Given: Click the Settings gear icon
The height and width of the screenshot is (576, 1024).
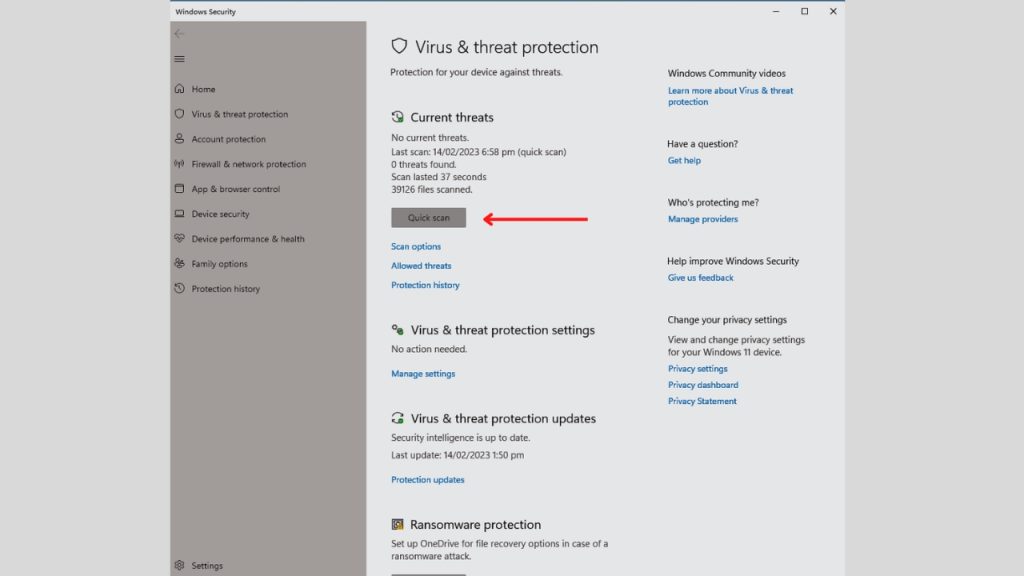Looking at the screenshot, I should point(180,565).
